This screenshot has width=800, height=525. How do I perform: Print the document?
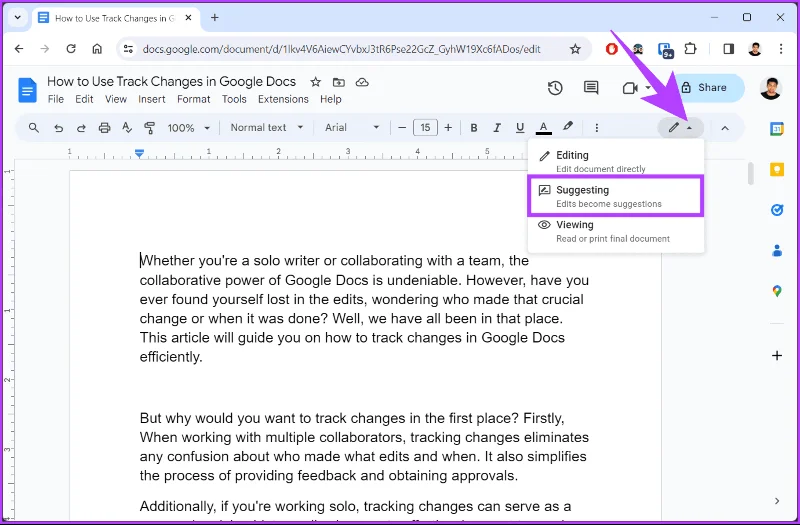(104, 128)
